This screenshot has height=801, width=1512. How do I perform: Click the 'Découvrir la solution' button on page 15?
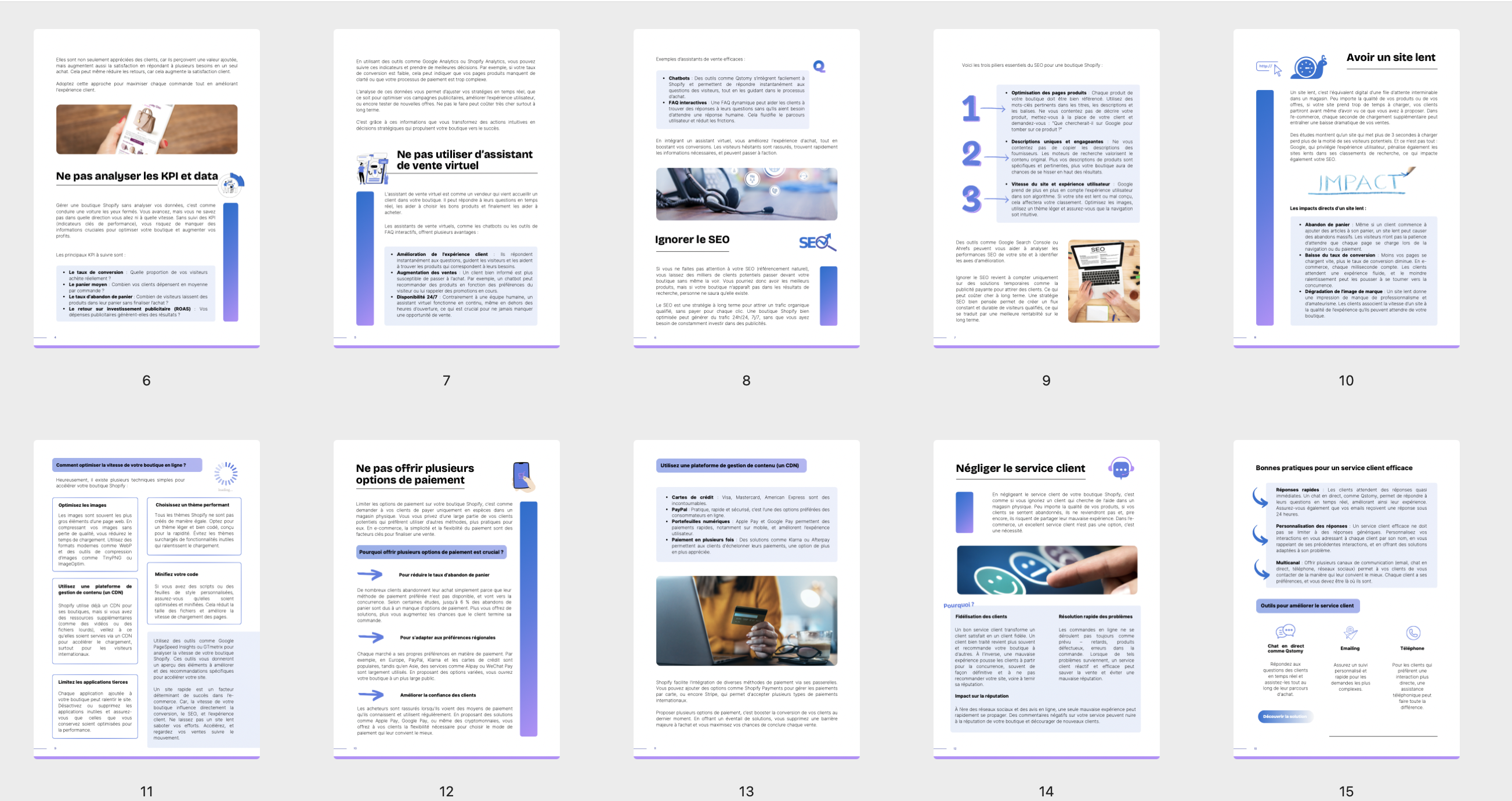1285,716
